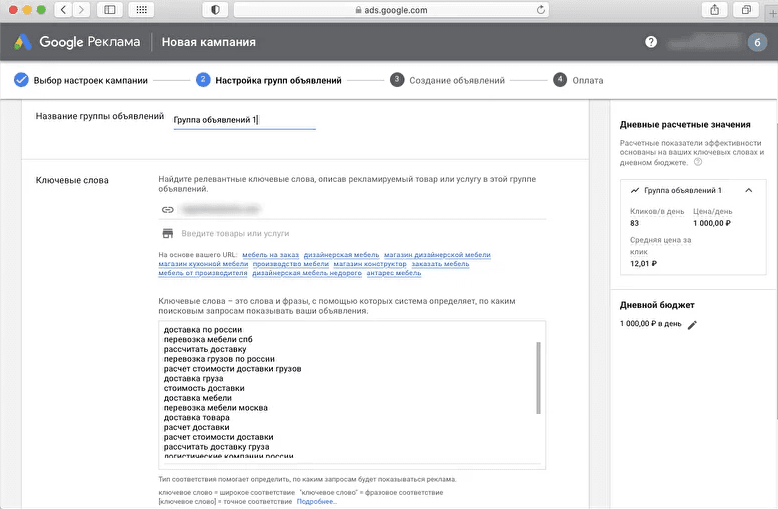Click the ad group name field
Image resolution: width=778 pixels, height=509 pixels.
244,120
